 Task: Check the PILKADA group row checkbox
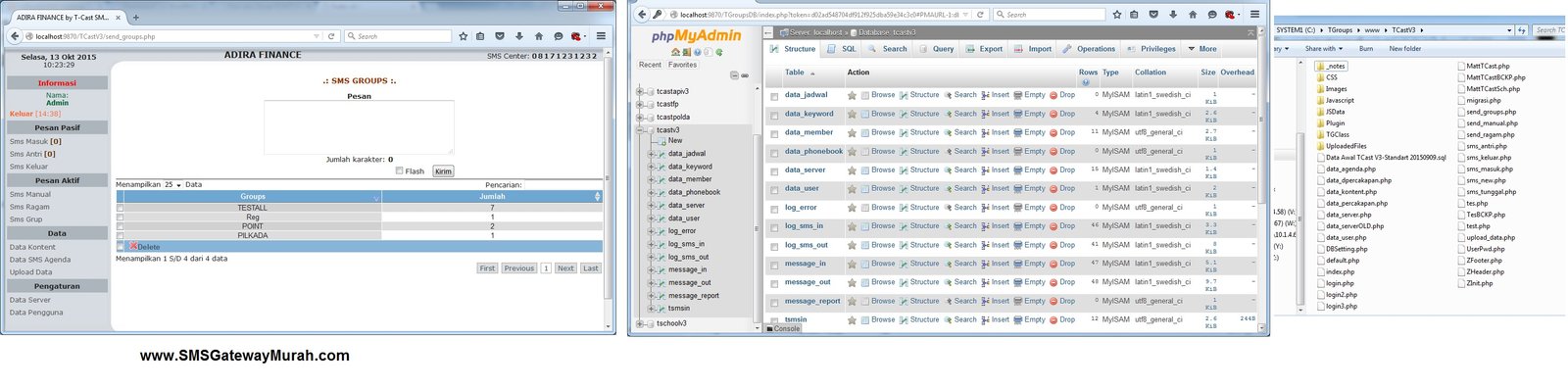click(121, 235)
